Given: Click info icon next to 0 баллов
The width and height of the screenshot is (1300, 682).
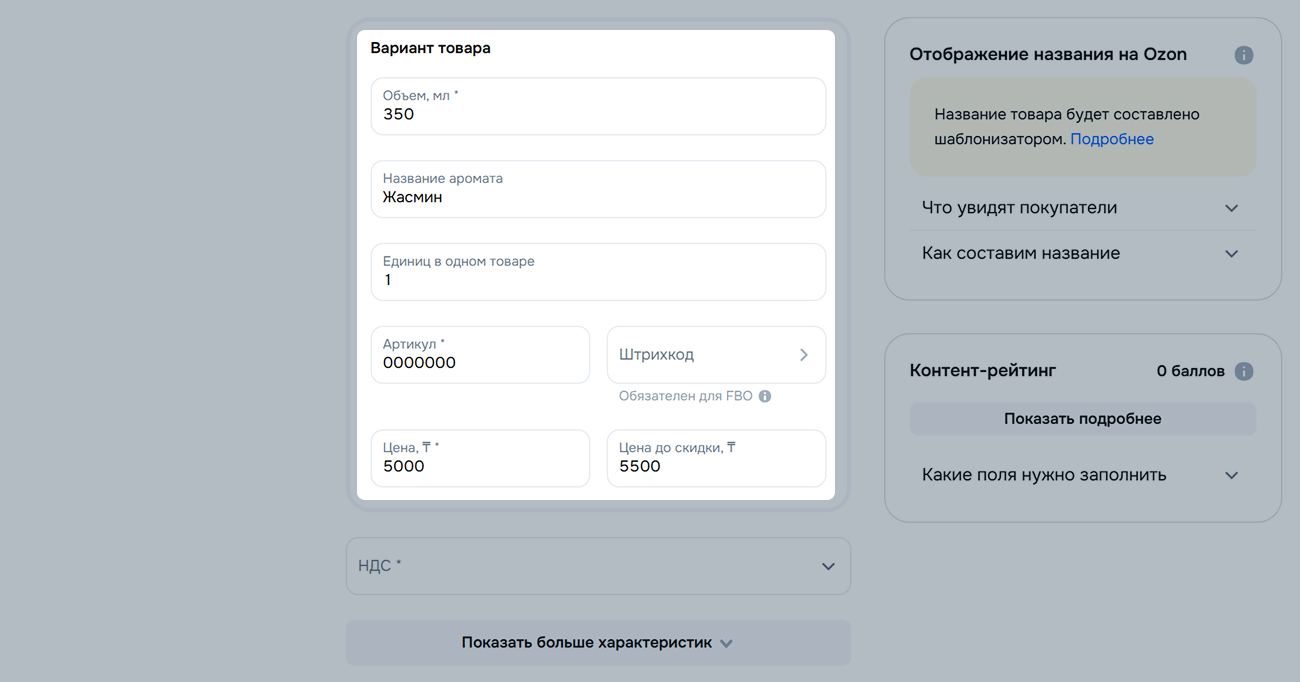Looking at the screenshot, I should point(1243,371).
